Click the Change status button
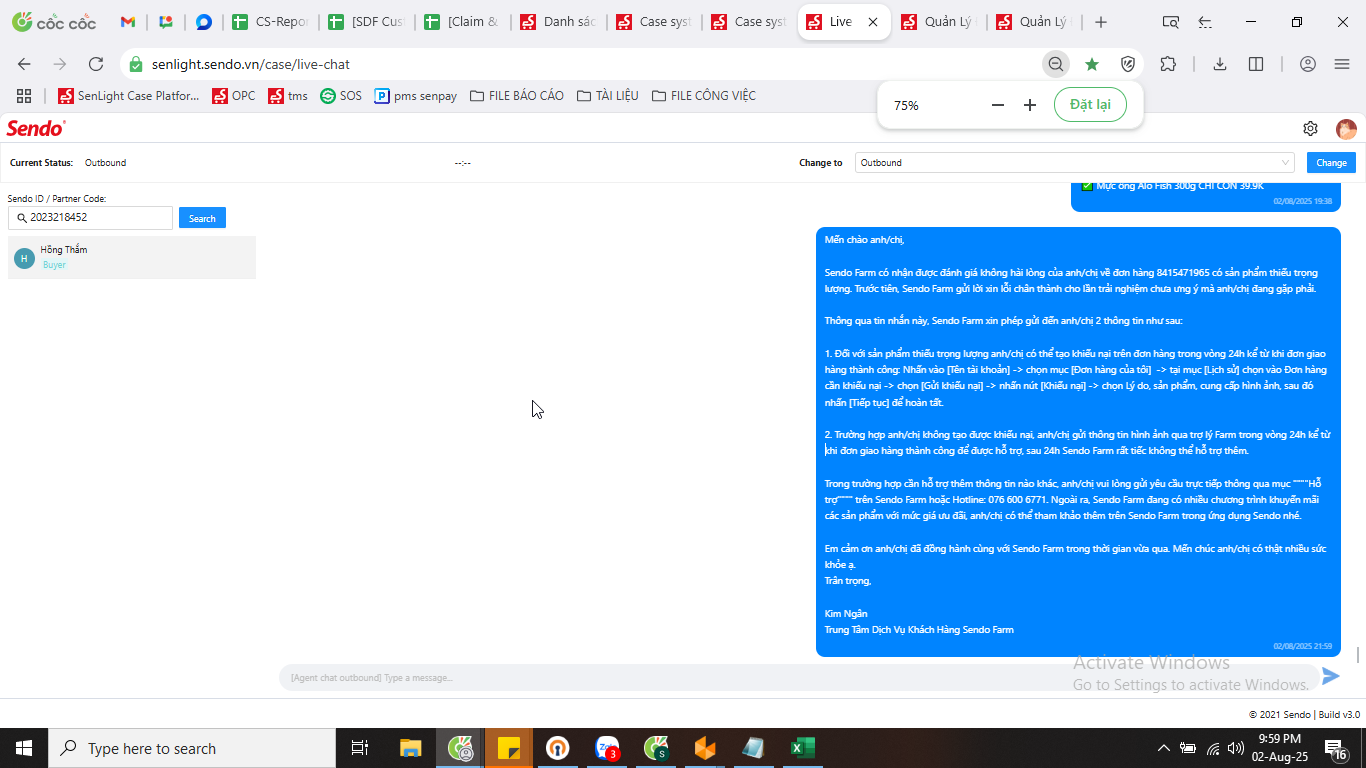This screenshot has width=1366, height=768. coord(1331,163)
